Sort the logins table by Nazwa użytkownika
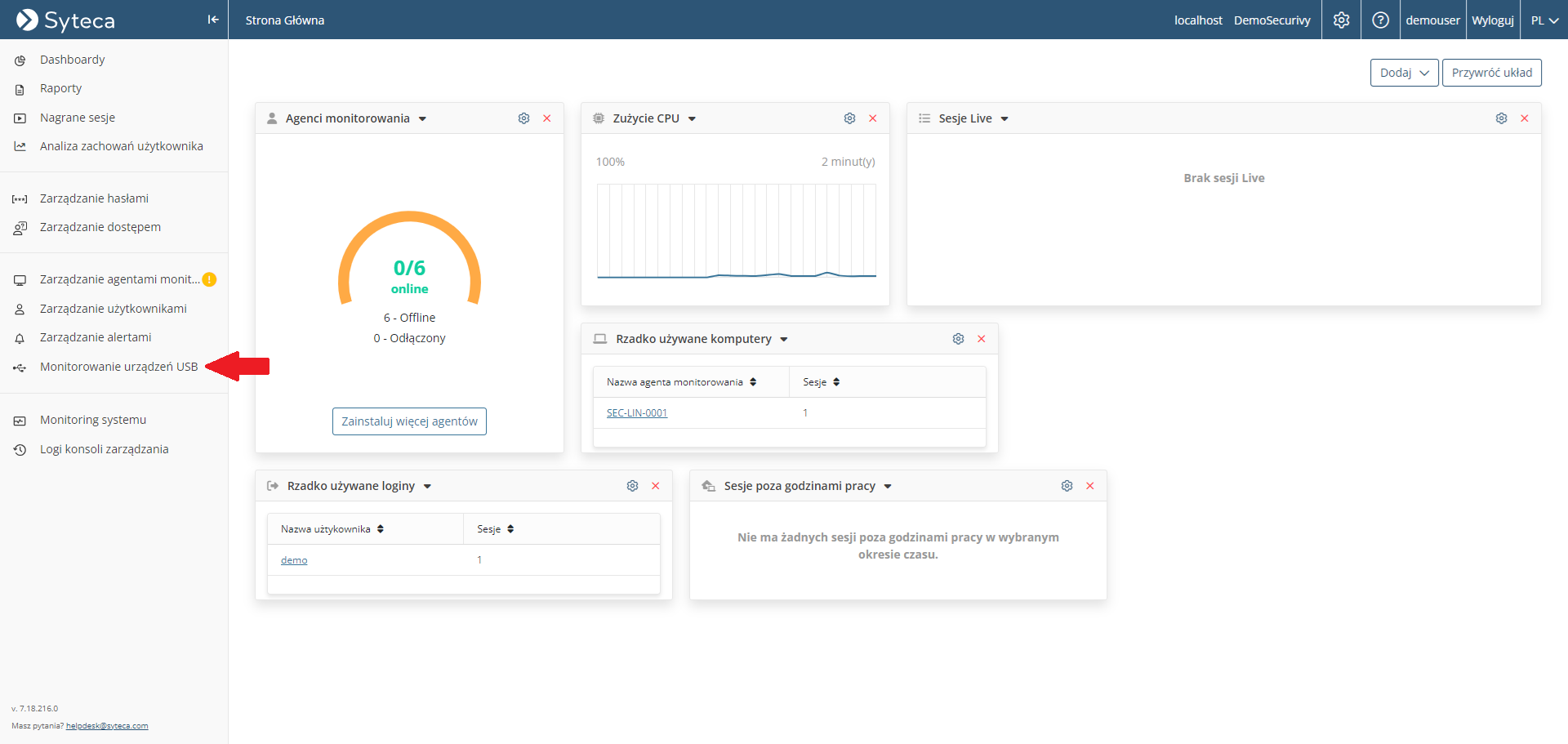This screenshot has height=744, width=1568. click(x=332, y=529)
